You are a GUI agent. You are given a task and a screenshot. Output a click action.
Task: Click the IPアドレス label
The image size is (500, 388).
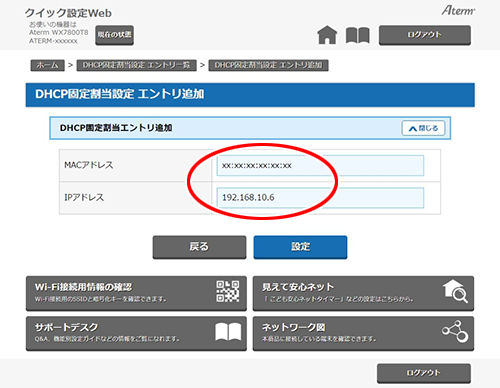point(84,197)
